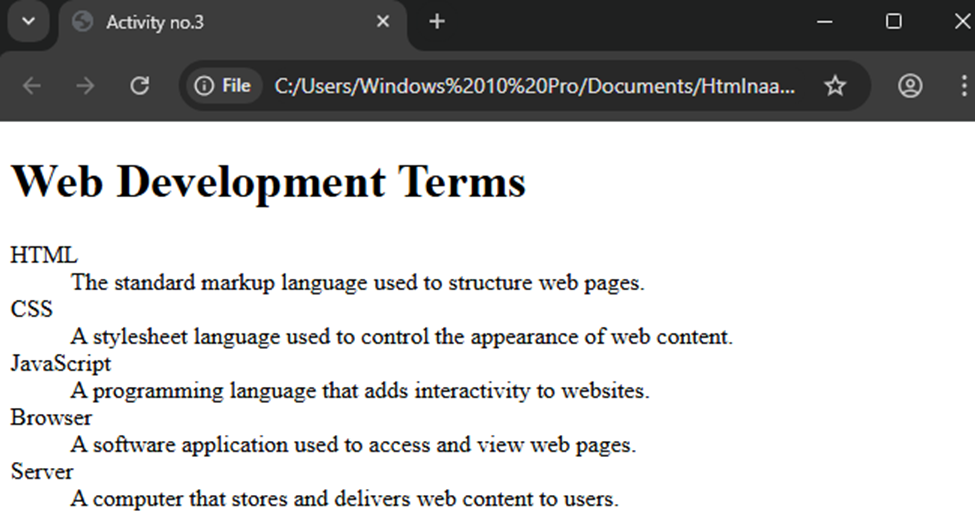This screenshot has width=975, height=521.
Task: Bookmark this page with the star icon
Action: (835, 86)
